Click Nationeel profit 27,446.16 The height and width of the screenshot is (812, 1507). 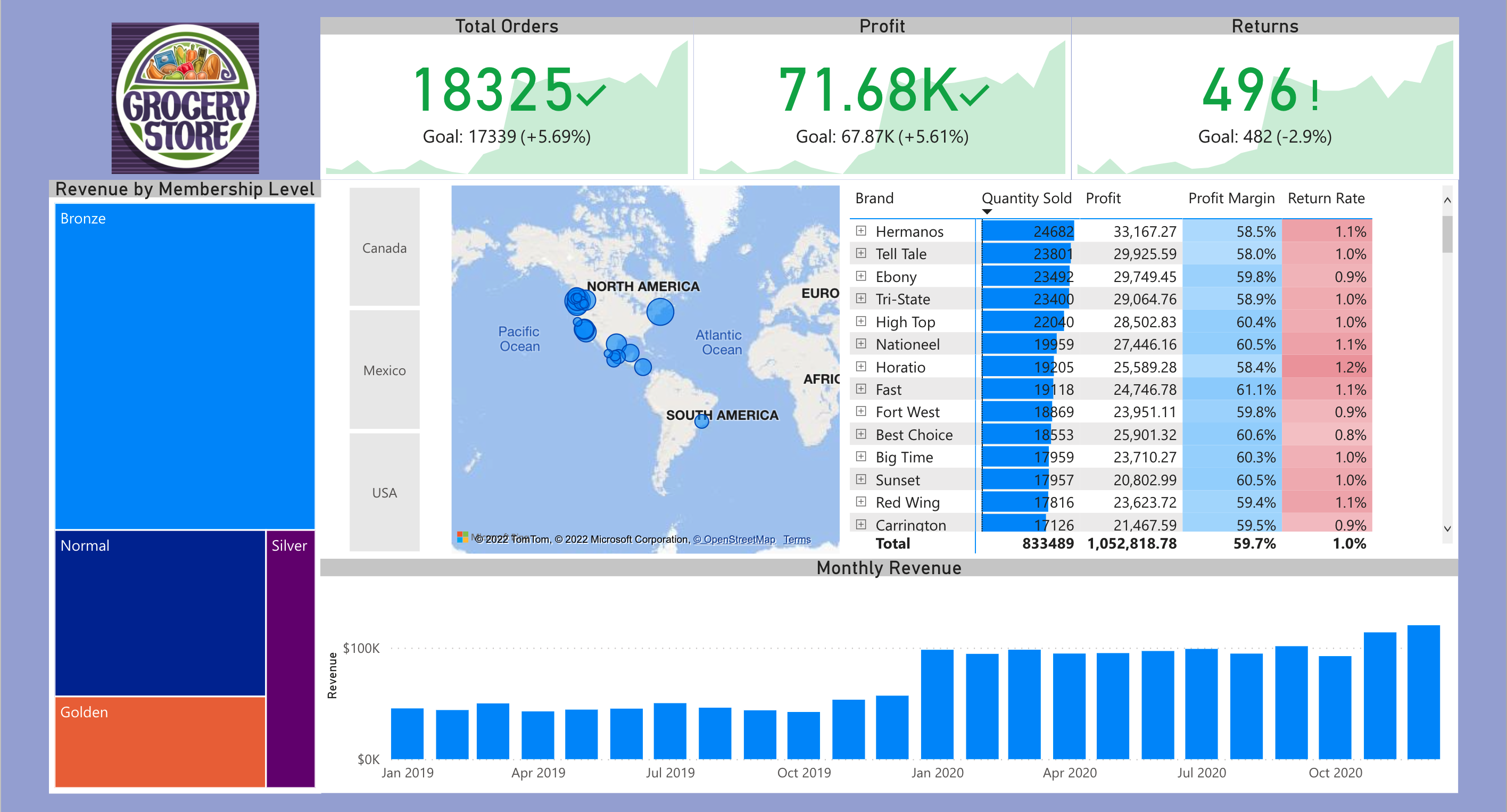pyautogui.click(x=1144, y=345)
